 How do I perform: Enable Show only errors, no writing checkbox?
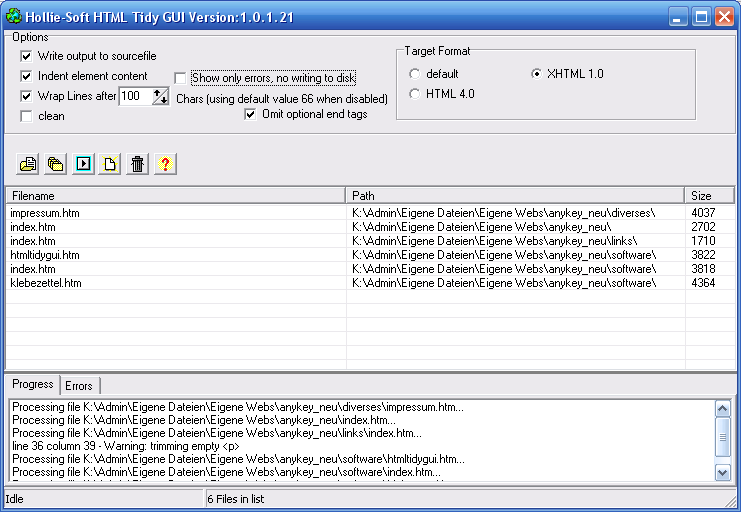point(180,78)
